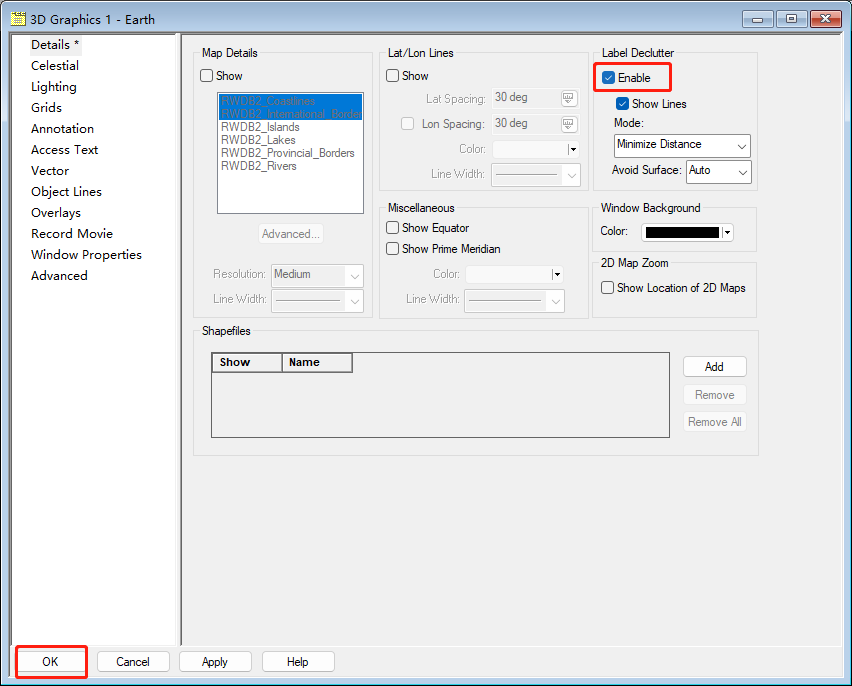Viewport: 852px width, 686px height.
Task: Go to Window Properties page
Action: (x=86, y=255)
